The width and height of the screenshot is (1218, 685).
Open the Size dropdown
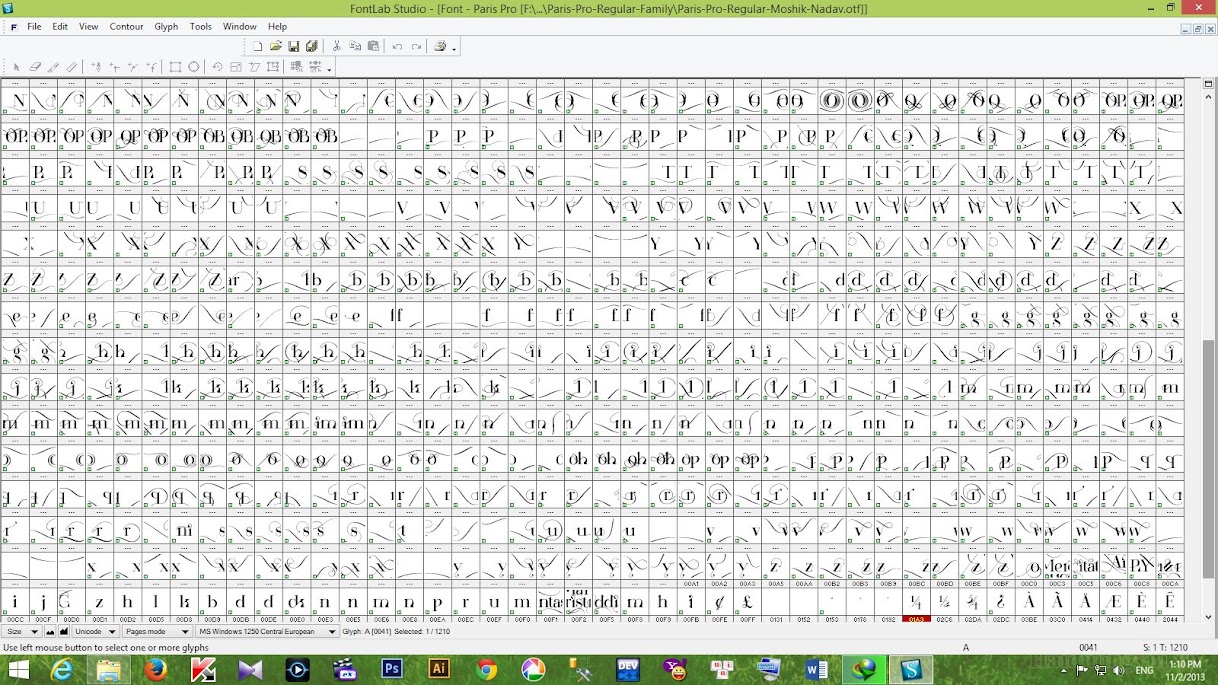(21, 632)
